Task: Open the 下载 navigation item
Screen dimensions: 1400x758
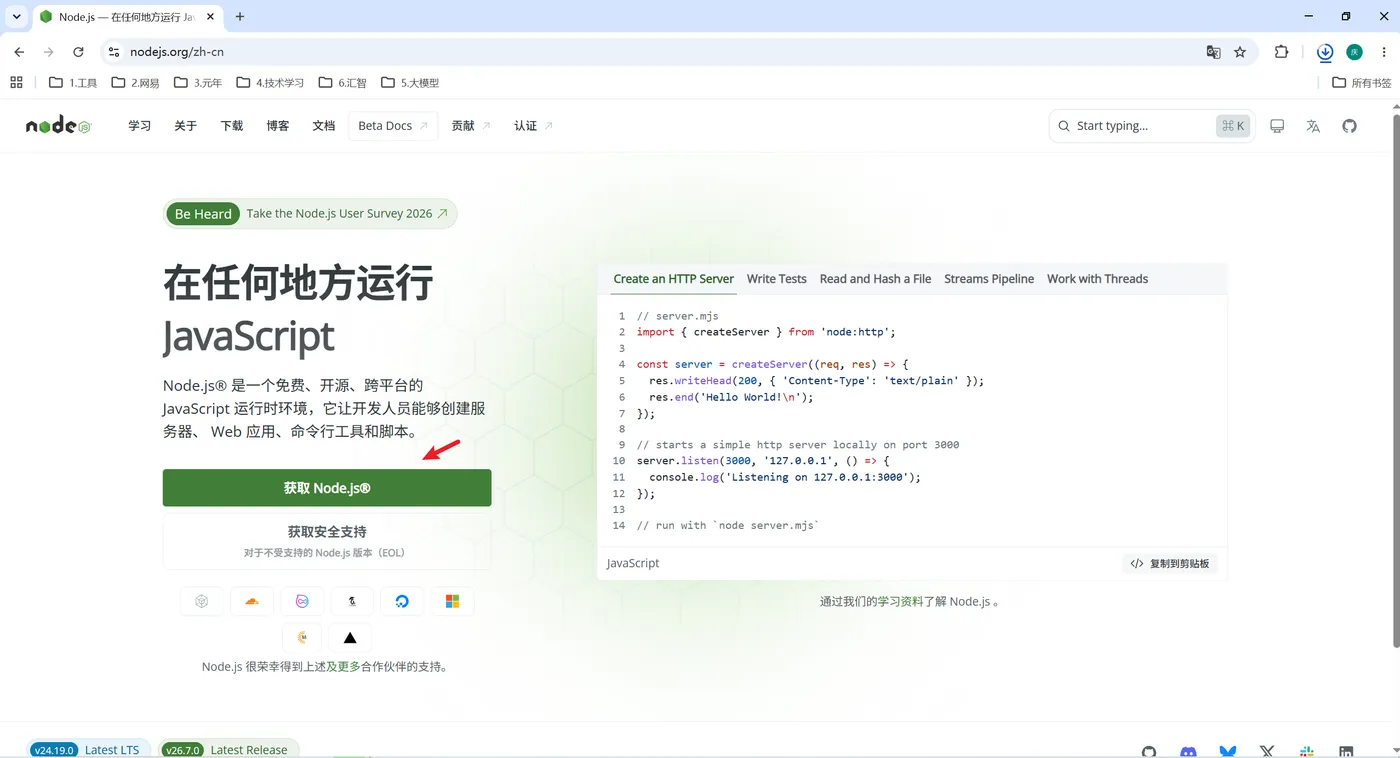Action: point(232,126)
